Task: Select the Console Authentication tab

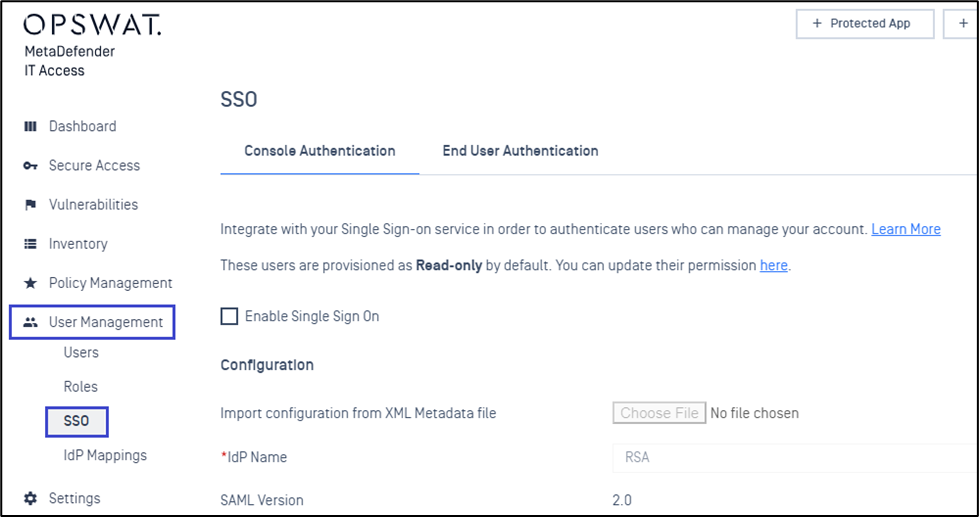Action: 320,151
